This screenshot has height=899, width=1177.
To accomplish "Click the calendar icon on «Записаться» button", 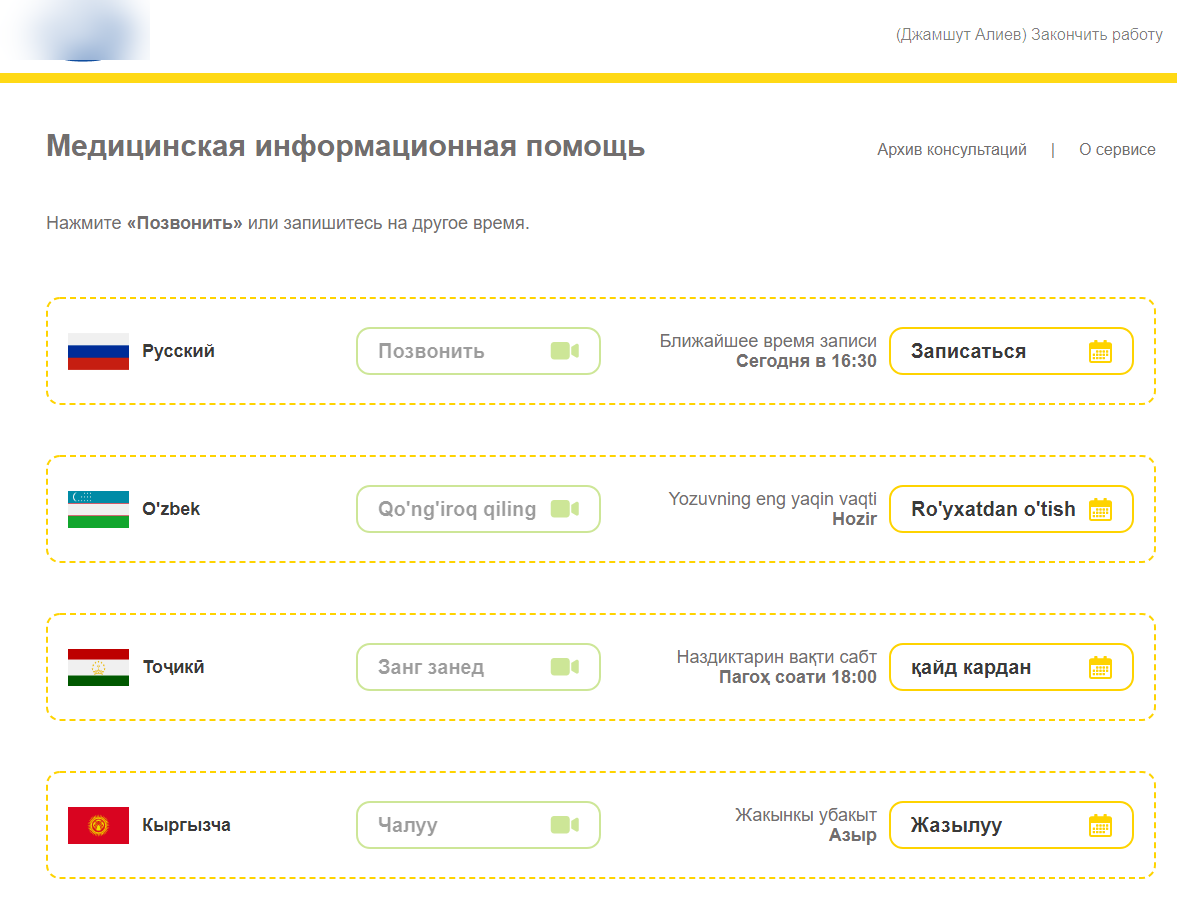I will tap(1102, 351).
